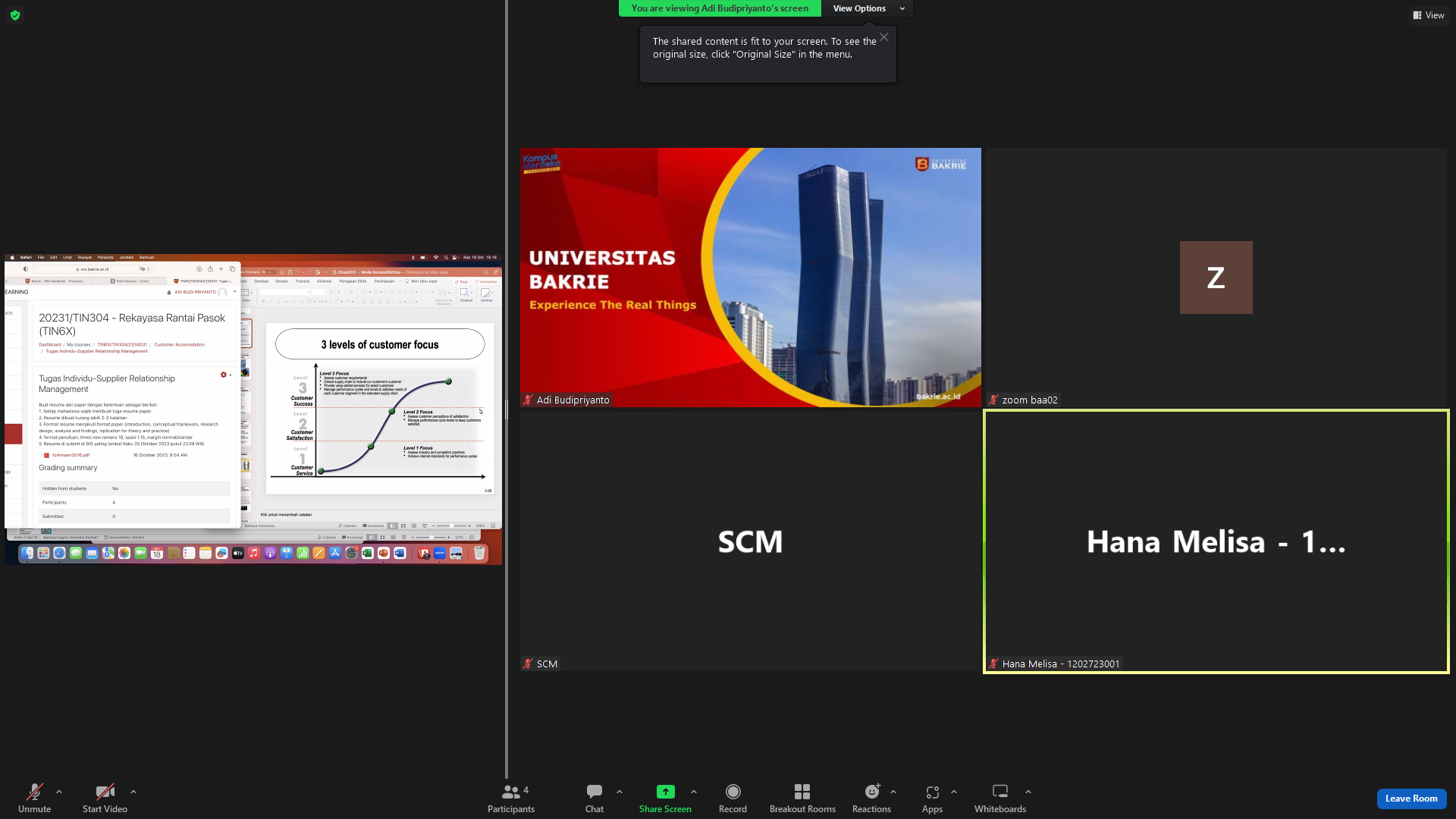Viewport: 1456px width, 819px height.
Task: Select the zoom baa02 participant tile
Action: pyautogui.click(x=1216, y=278)
